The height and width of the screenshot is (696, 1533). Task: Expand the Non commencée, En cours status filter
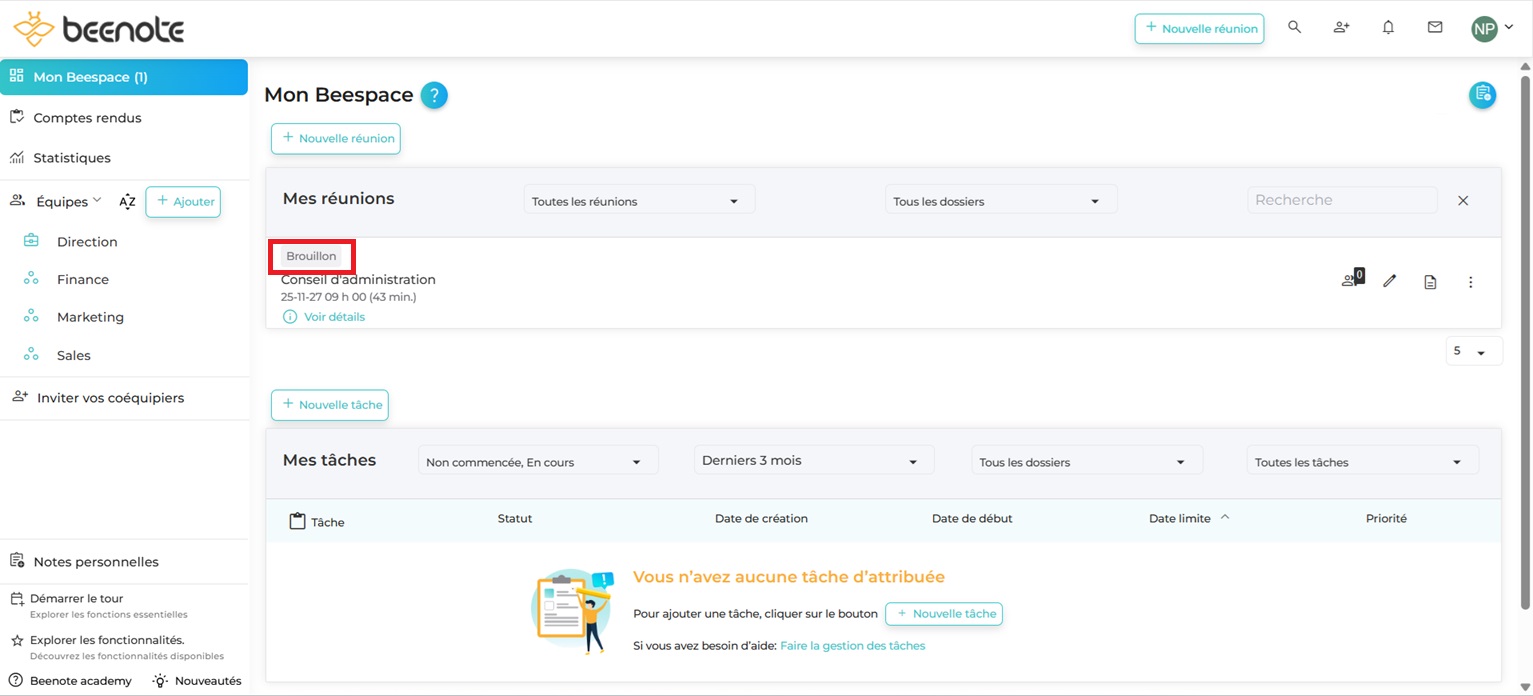[537, 462]
